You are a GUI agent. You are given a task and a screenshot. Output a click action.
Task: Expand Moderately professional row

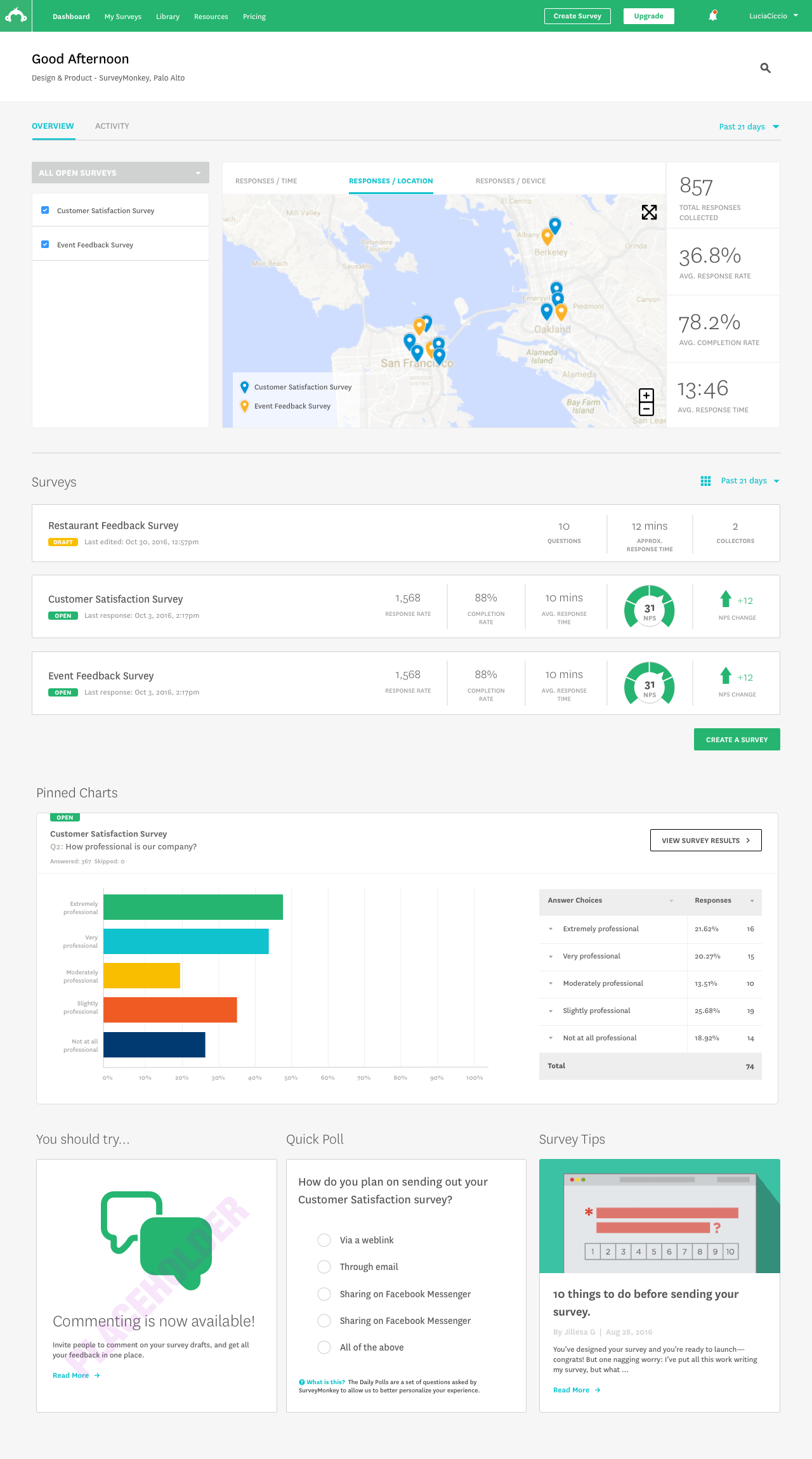tap(551, 984)
